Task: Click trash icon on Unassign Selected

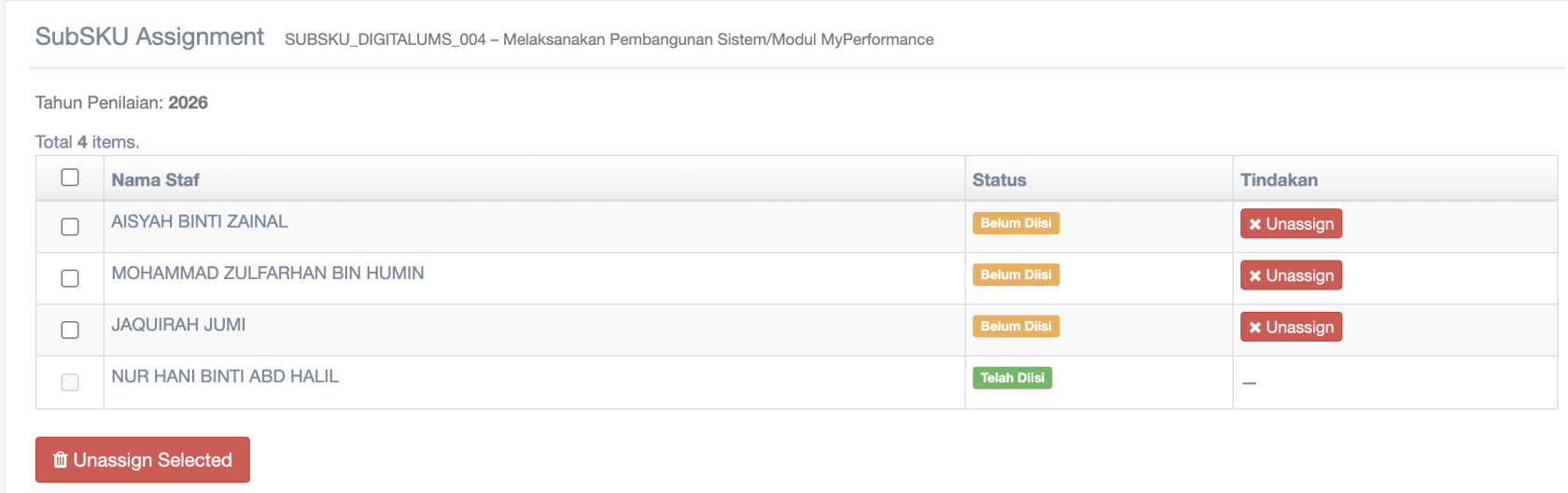Action: click(61, 459)
